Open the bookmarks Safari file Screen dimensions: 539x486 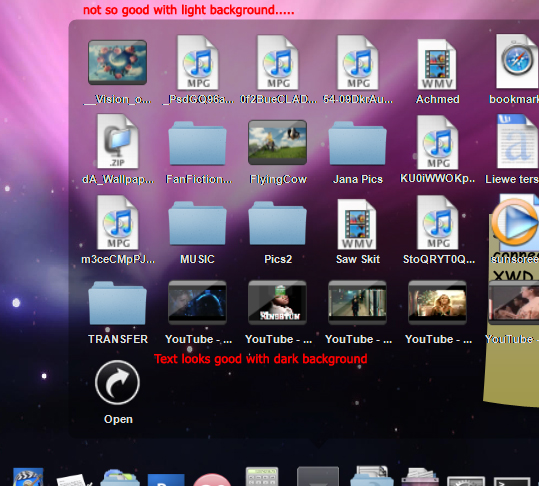[x=517, y=61]
